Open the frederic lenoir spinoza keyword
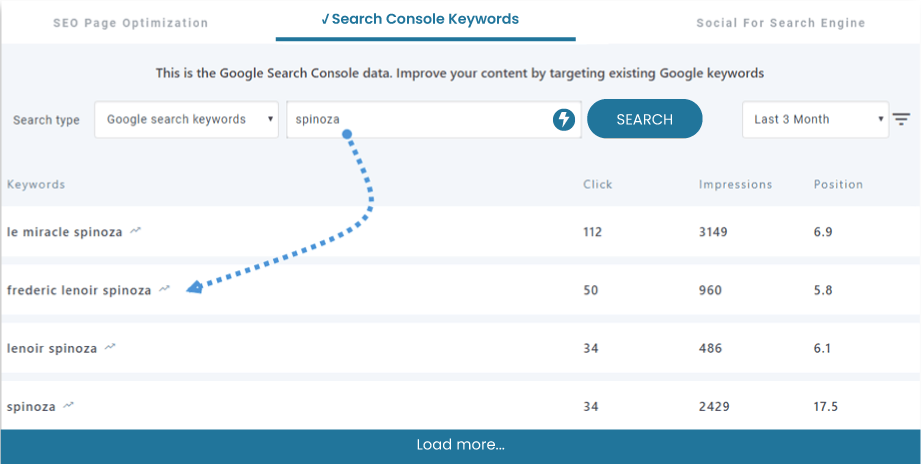 coord(79,291)
